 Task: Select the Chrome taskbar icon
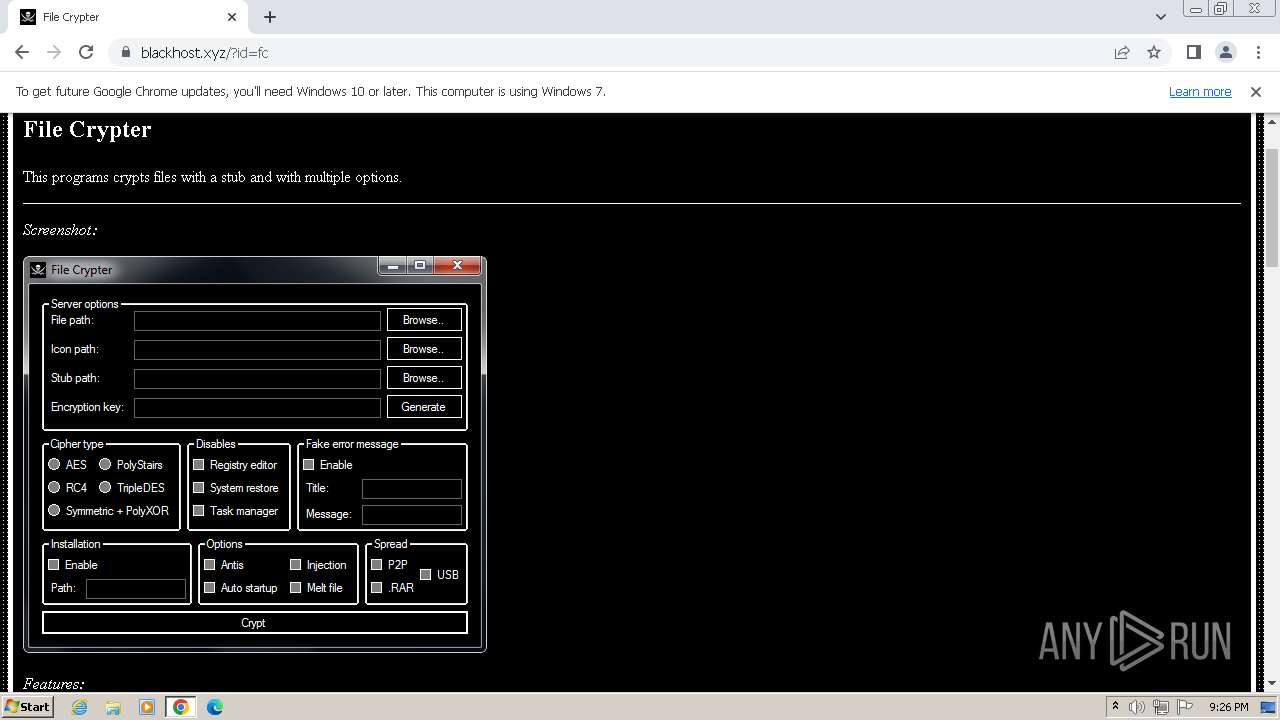click(x=181, y=707)
